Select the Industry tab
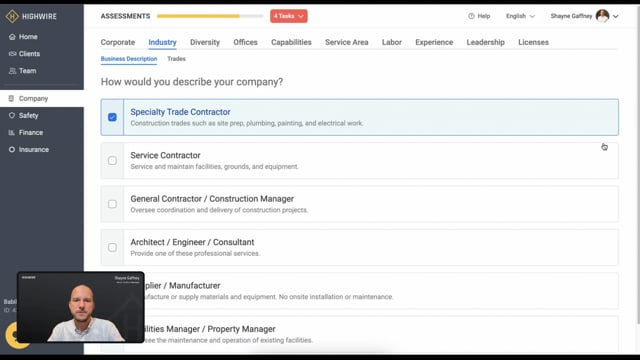Image resolution: width=640 pixels, height=360 pixels. tap(162, 42)
